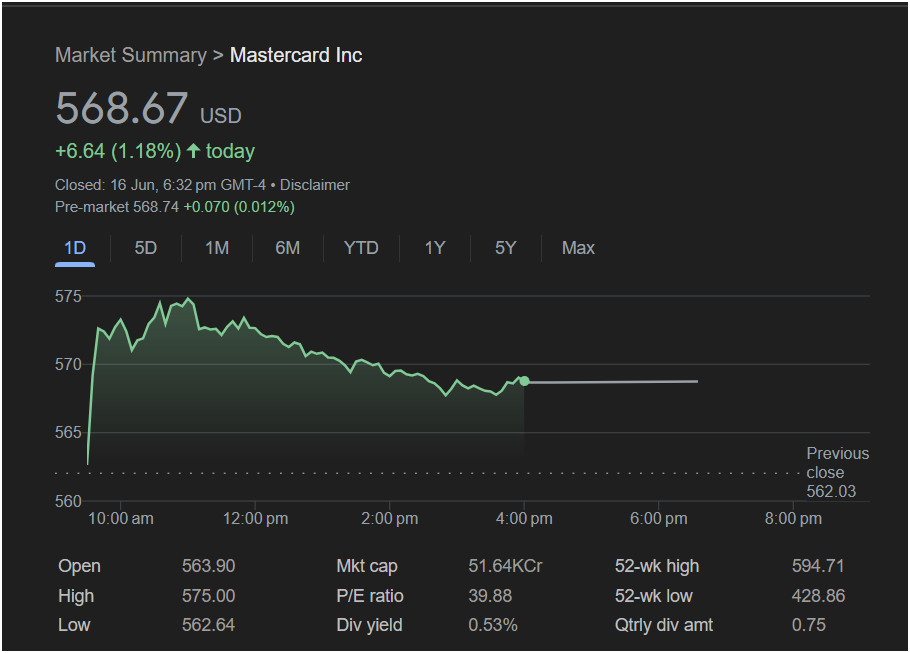Click the Open value 563.90

pos(208,566)
